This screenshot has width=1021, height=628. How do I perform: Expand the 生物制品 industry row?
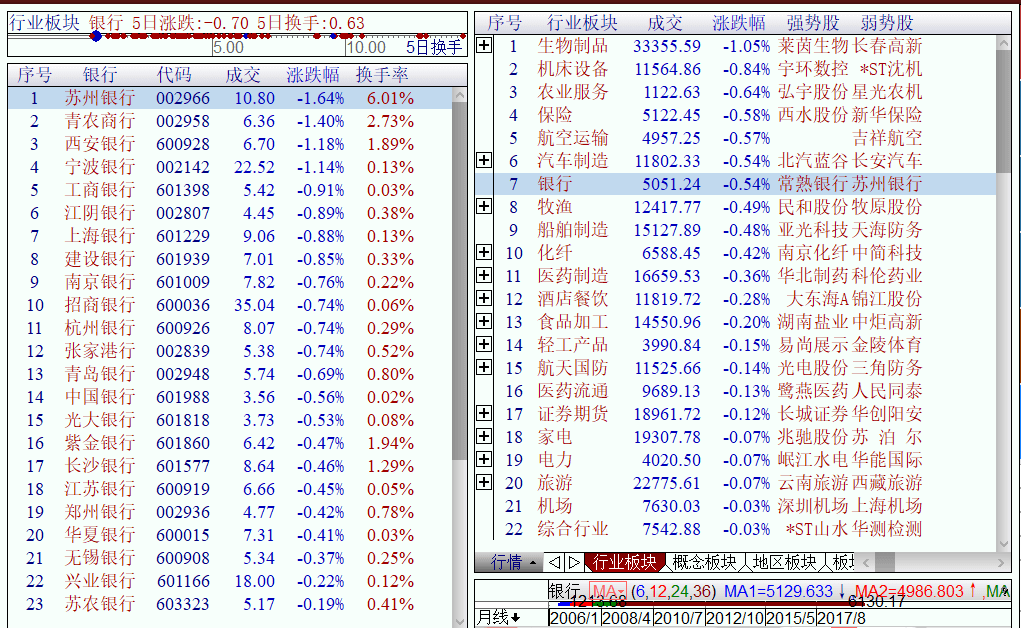pos(484,46)
